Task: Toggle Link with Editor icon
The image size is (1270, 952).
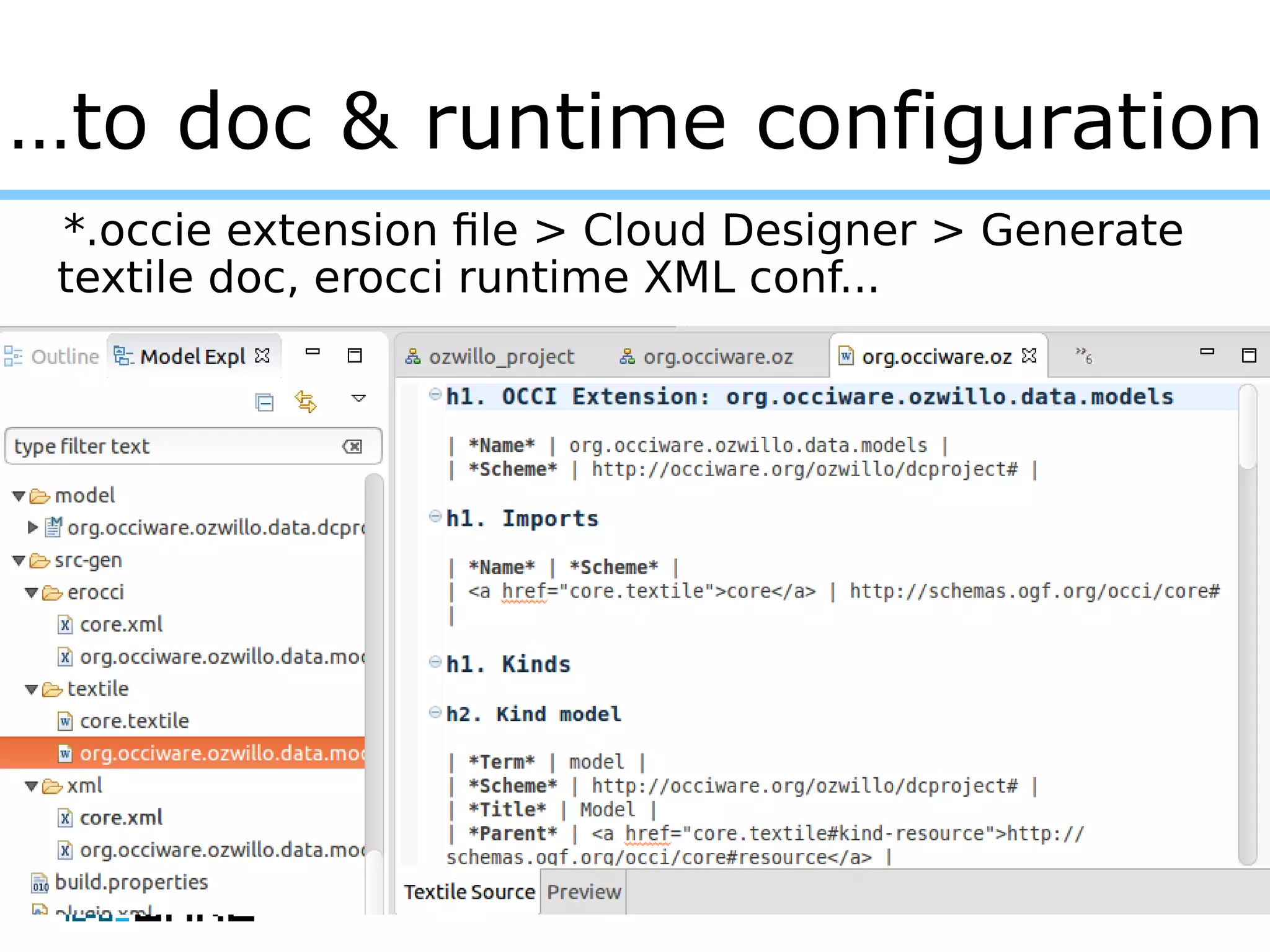Action: tap(306, 402)
